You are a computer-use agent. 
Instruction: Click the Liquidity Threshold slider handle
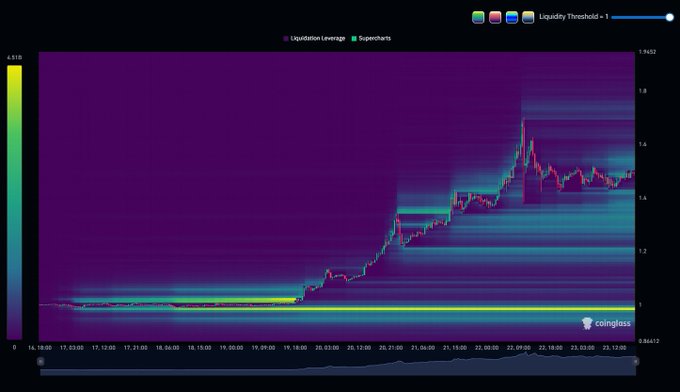coord(670,17)
